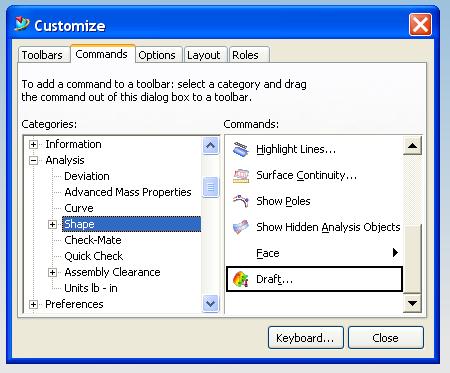Screen dimensions: 450x373
Task: Click Show Hidden Analysis Objects text
Action: point(328,227)
